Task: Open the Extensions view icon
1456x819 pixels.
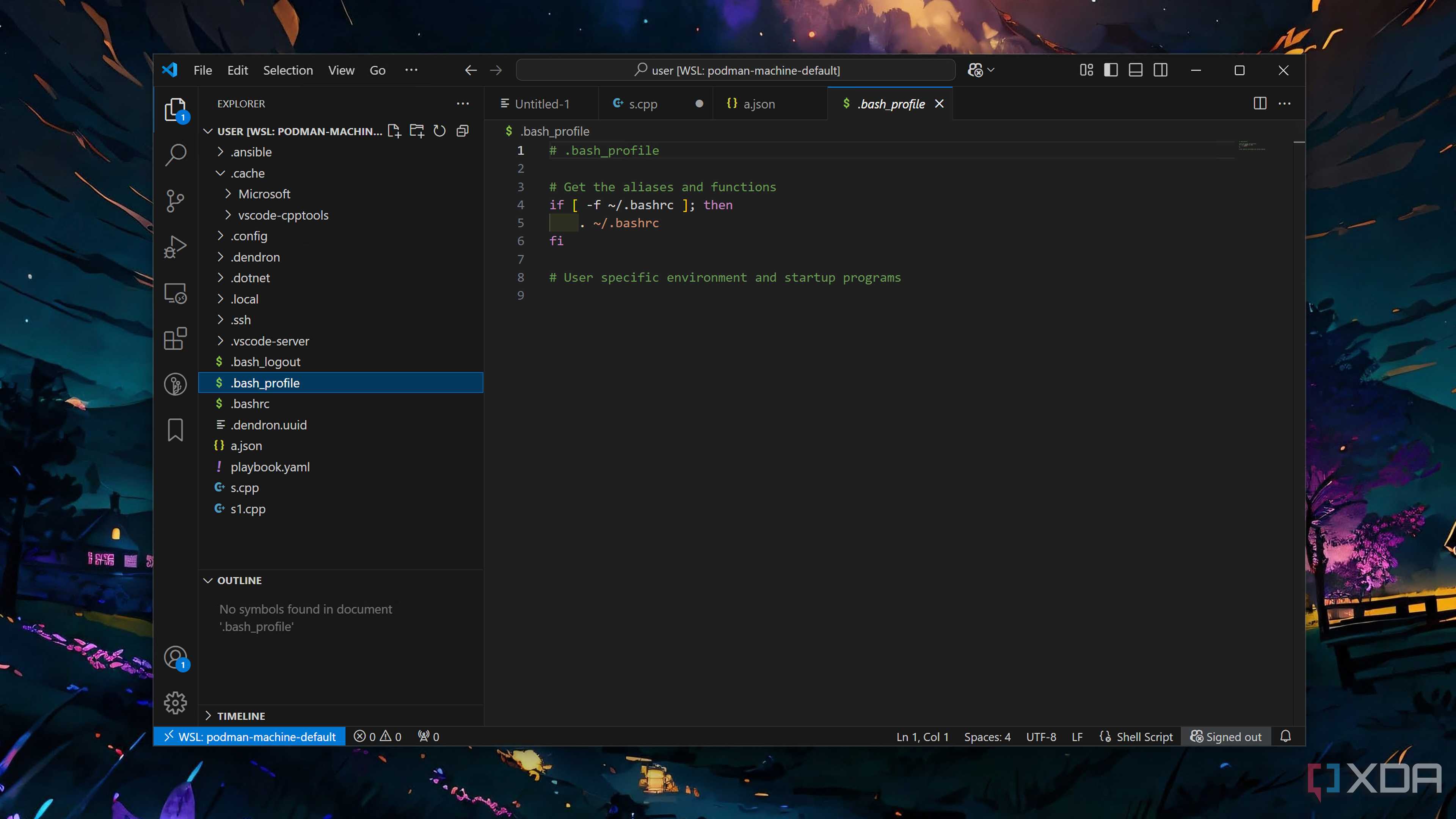Action: 175,339
